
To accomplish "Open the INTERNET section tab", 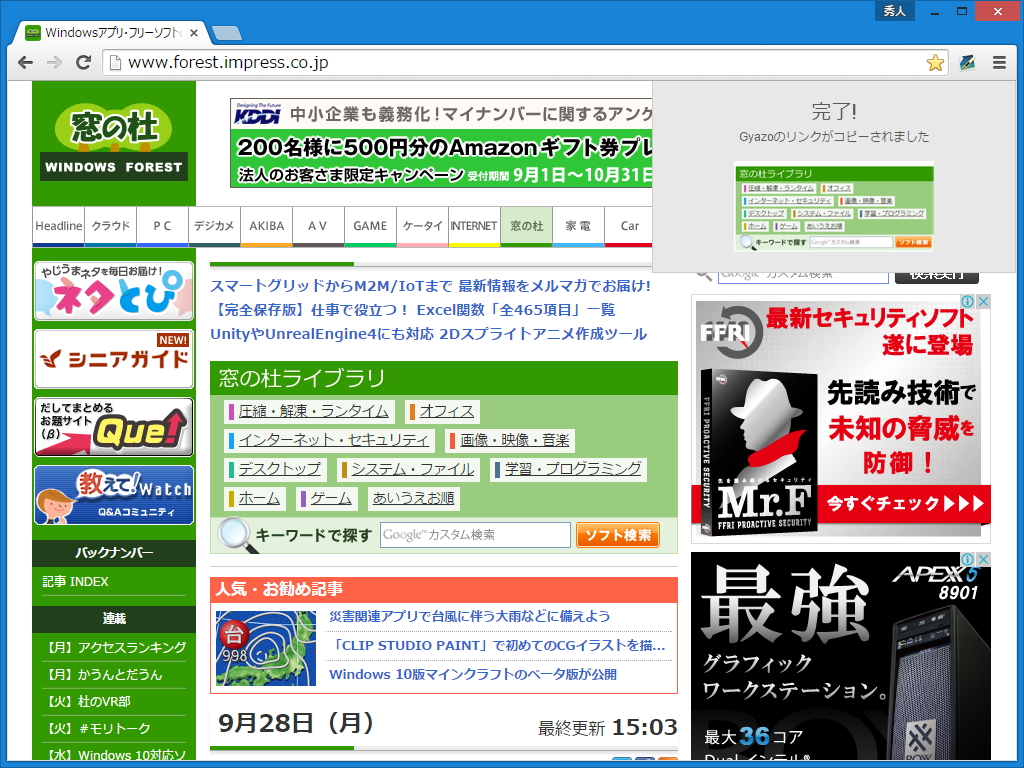I will click(473, 226).
